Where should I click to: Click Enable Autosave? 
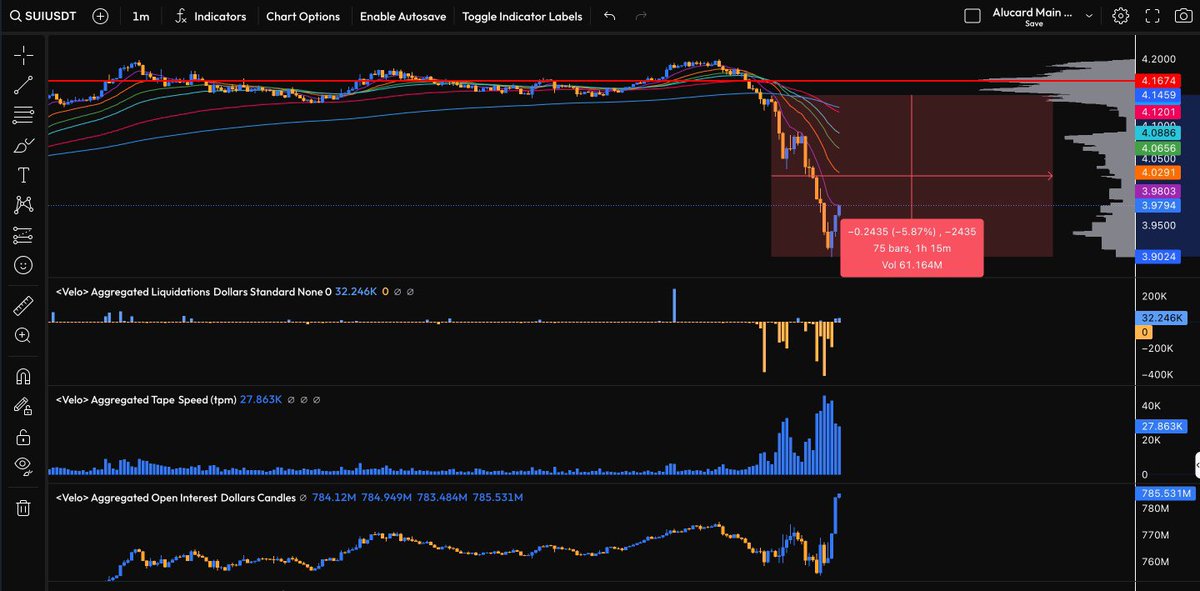[403, 16]
